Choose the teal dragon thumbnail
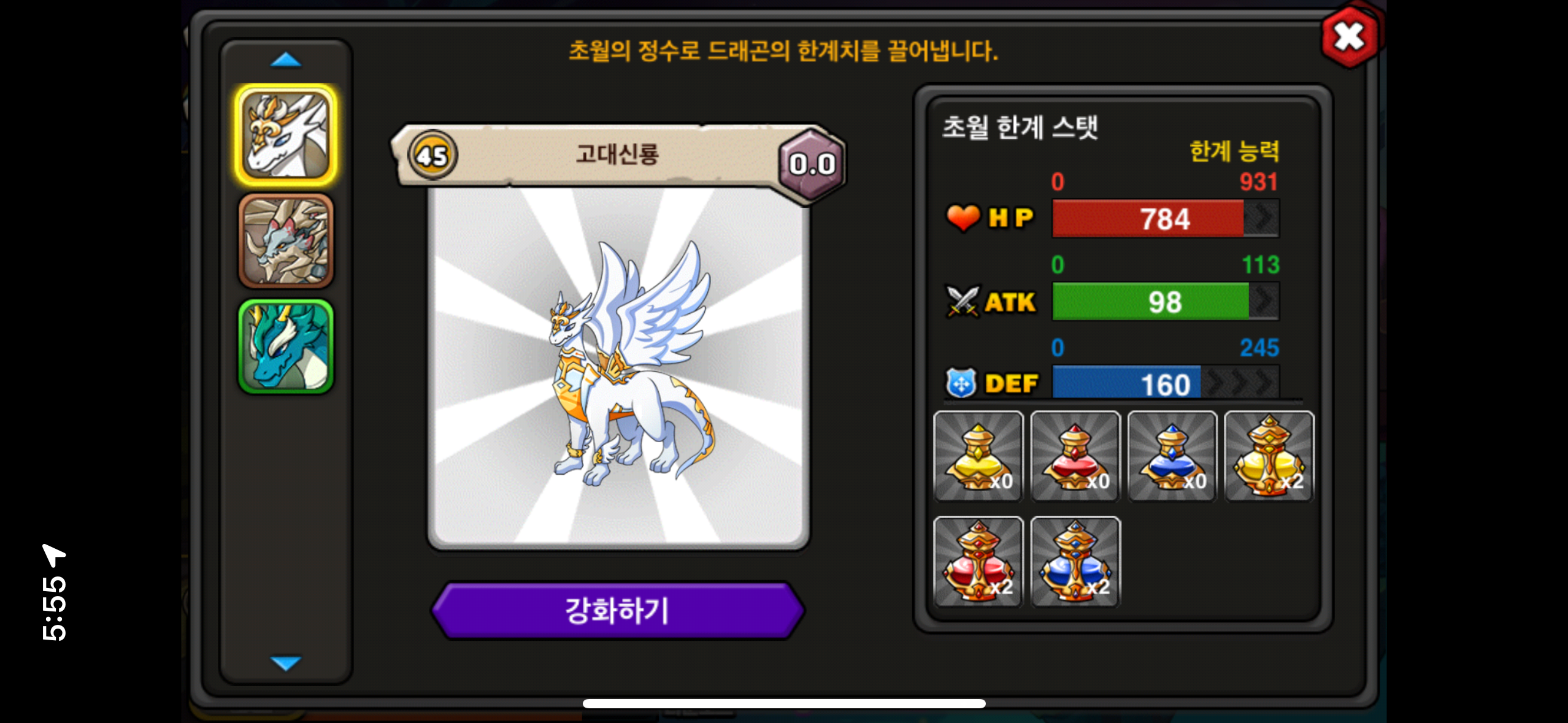1568x723 pixels. tap(286, 346)
